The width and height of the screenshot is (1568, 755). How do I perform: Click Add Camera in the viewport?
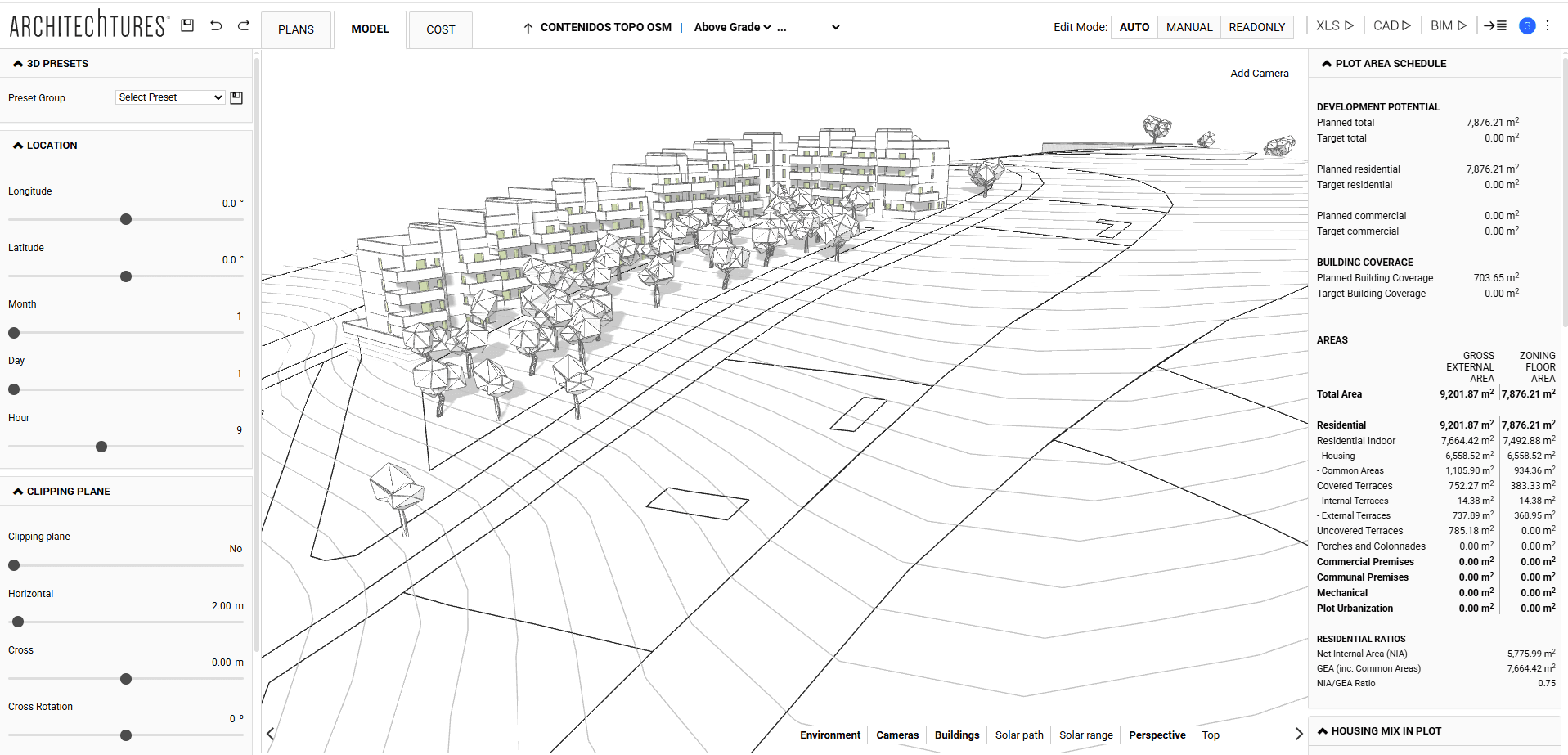tap(1259, 73)
